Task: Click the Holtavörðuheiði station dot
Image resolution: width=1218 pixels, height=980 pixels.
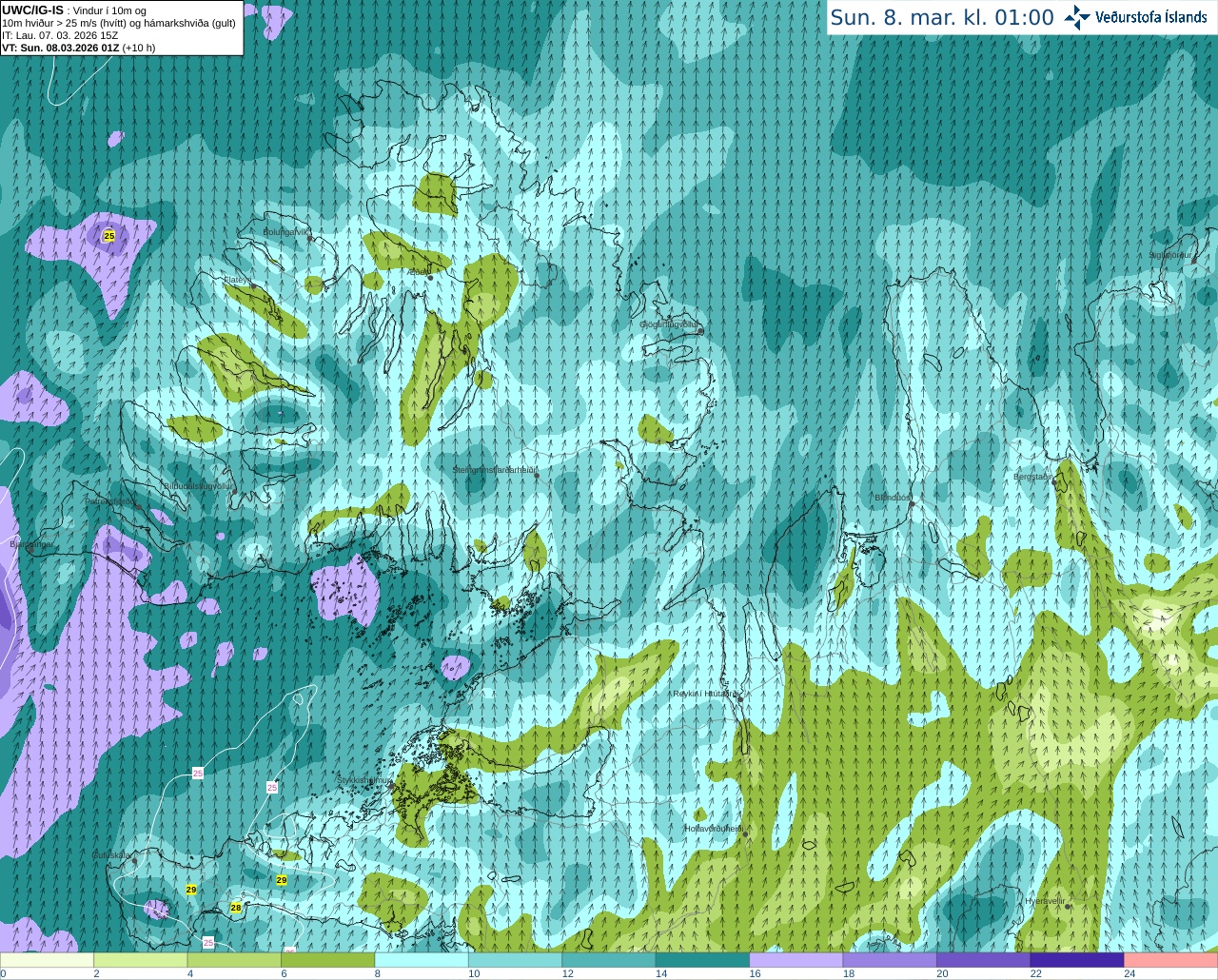Action: [745, 834]
